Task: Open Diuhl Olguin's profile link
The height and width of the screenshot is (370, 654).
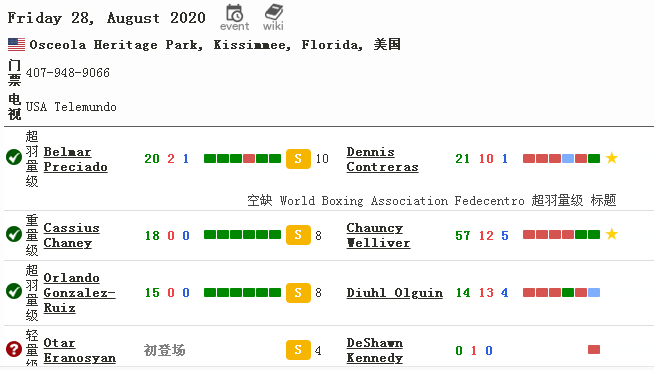Action: [395, 293]
